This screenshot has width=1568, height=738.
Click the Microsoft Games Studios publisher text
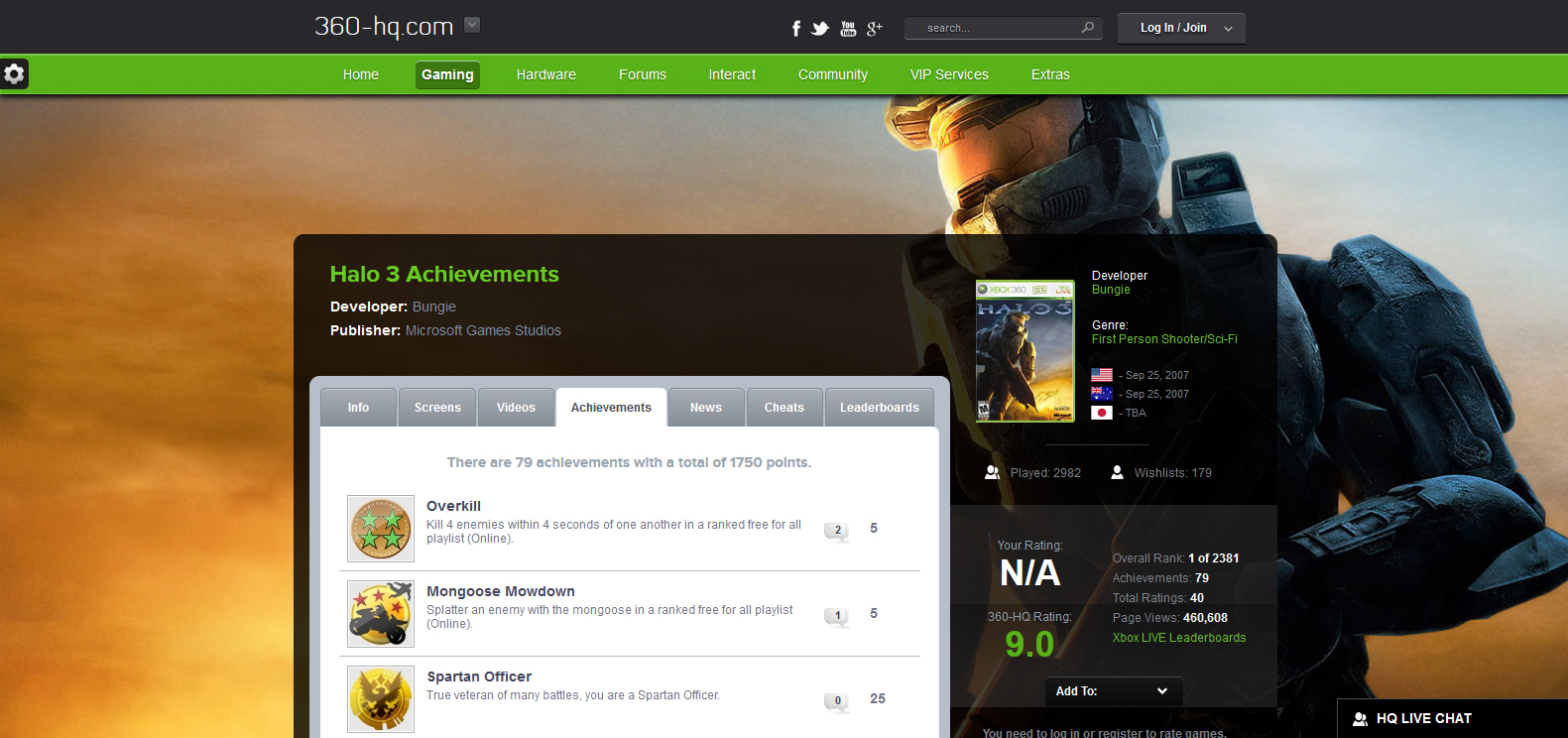[x=483, y=330]
